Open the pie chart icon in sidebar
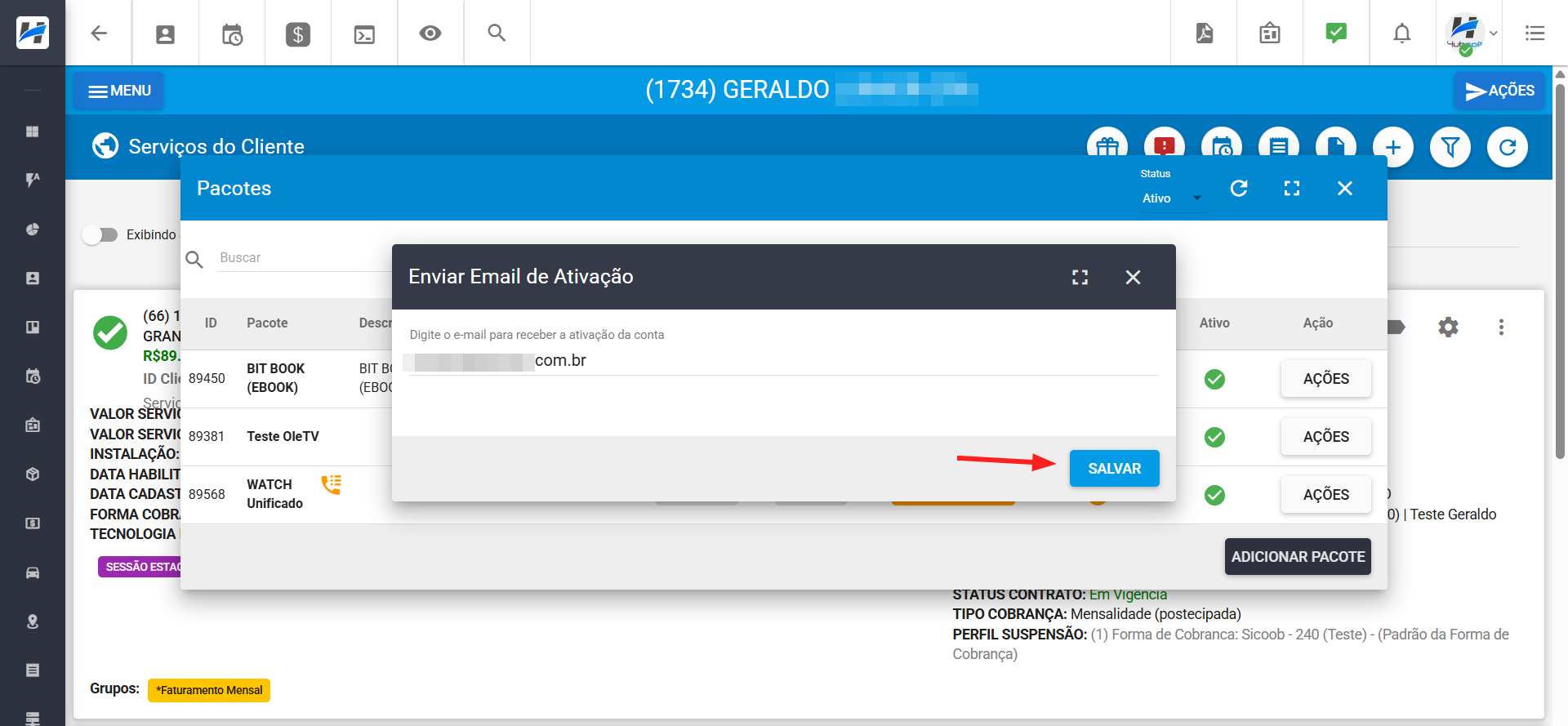 click(x=33, y=229)
